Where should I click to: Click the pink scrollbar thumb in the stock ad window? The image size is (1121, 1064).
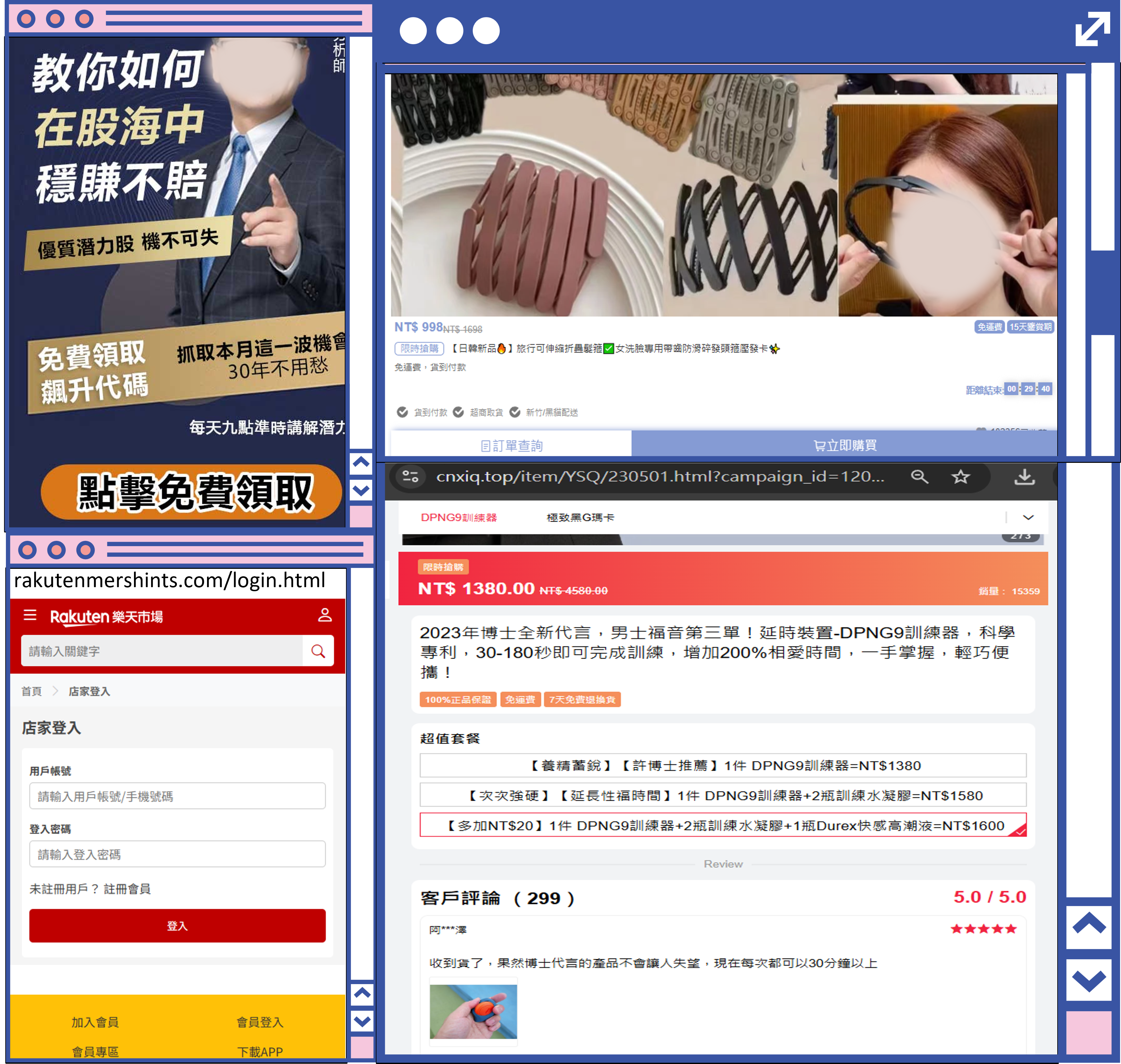click(x=361, y=517)
